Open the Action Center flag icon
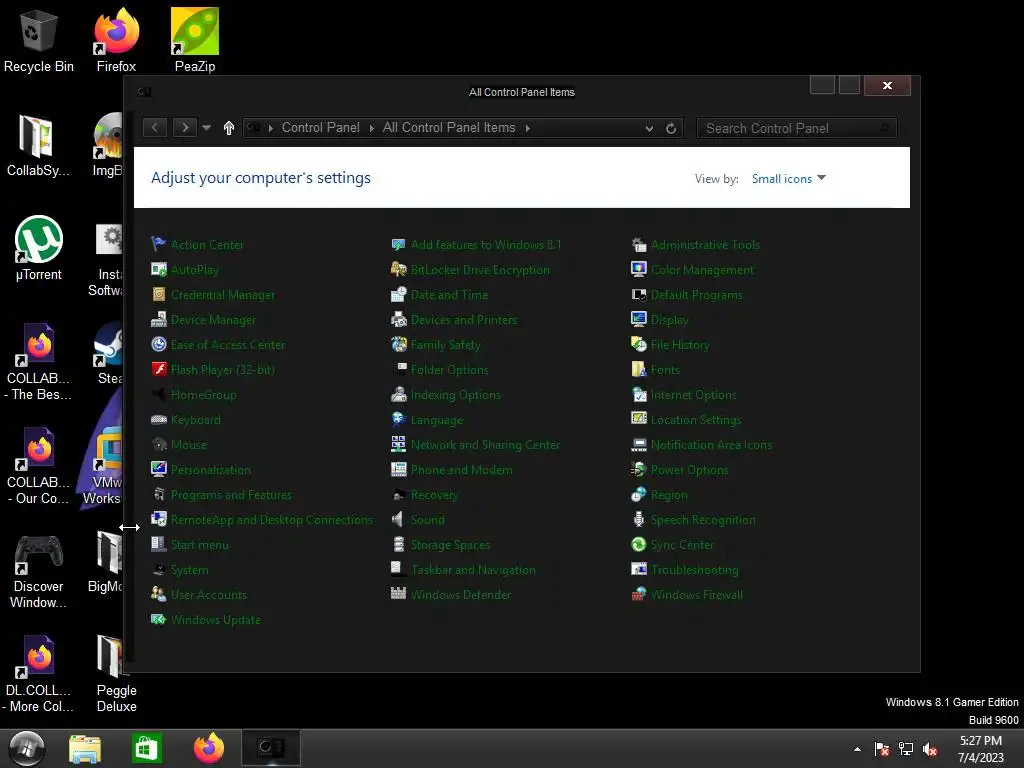The width and height of the screenshot is (1024, 768). click(159, 244)
